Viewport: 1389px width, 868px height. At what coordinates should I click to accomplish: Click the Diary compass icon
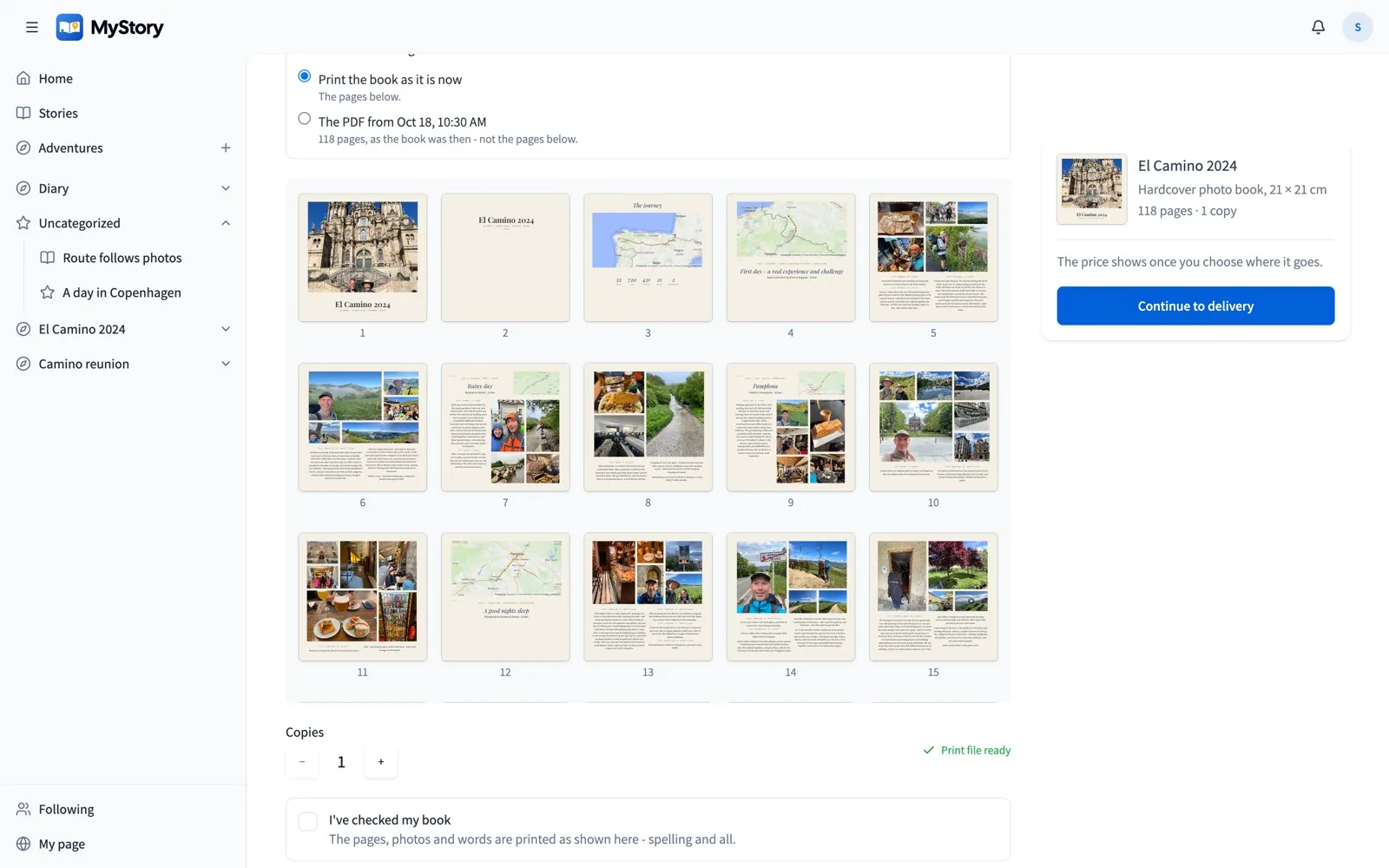point(23,188)
